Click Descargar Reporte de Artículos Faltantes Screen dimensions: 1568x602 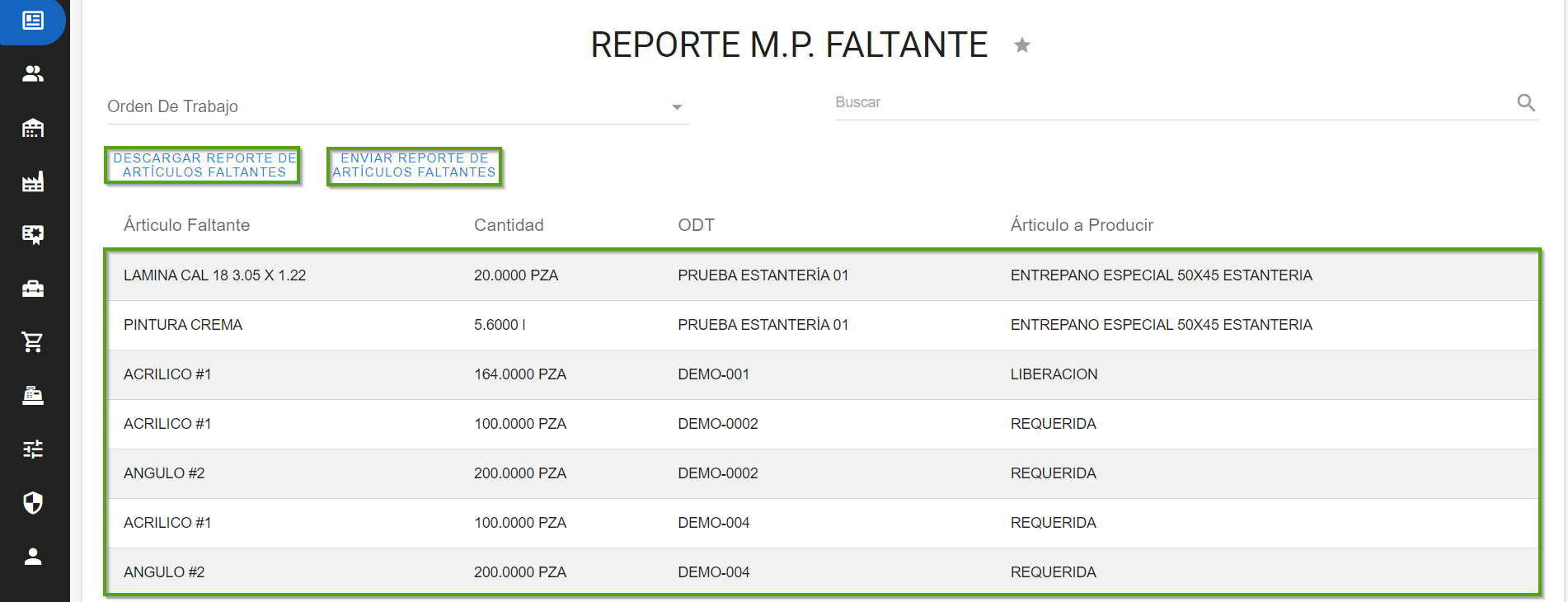point(204,165)
